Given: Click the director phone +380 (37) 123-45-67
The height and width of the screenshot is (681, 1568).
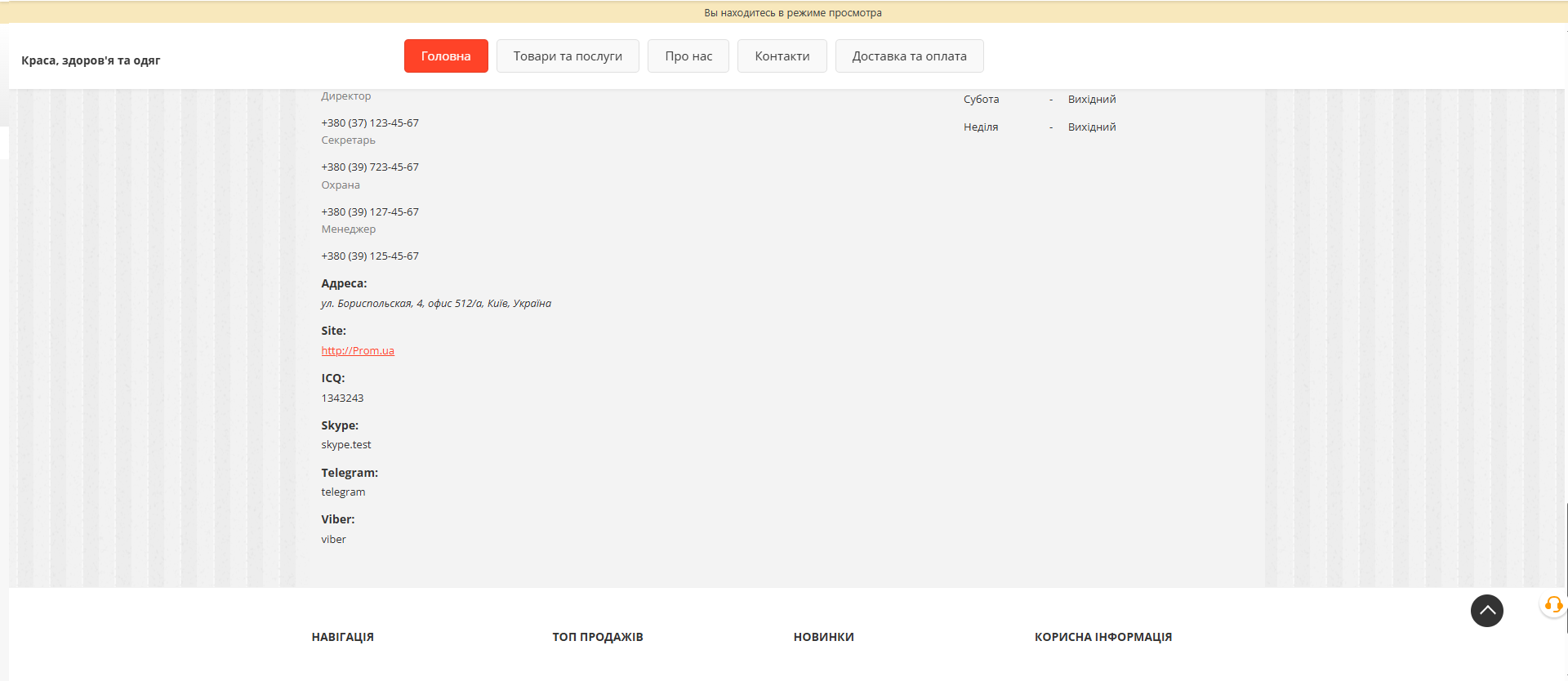Looking at the screenshot, I should tap(370, 123).
